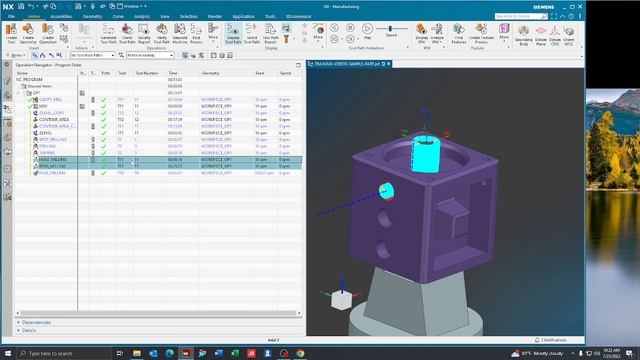The width and height of the screenshot is (640, 360).
Task: Switch to the Curve tab
Action: click(118, 16)
